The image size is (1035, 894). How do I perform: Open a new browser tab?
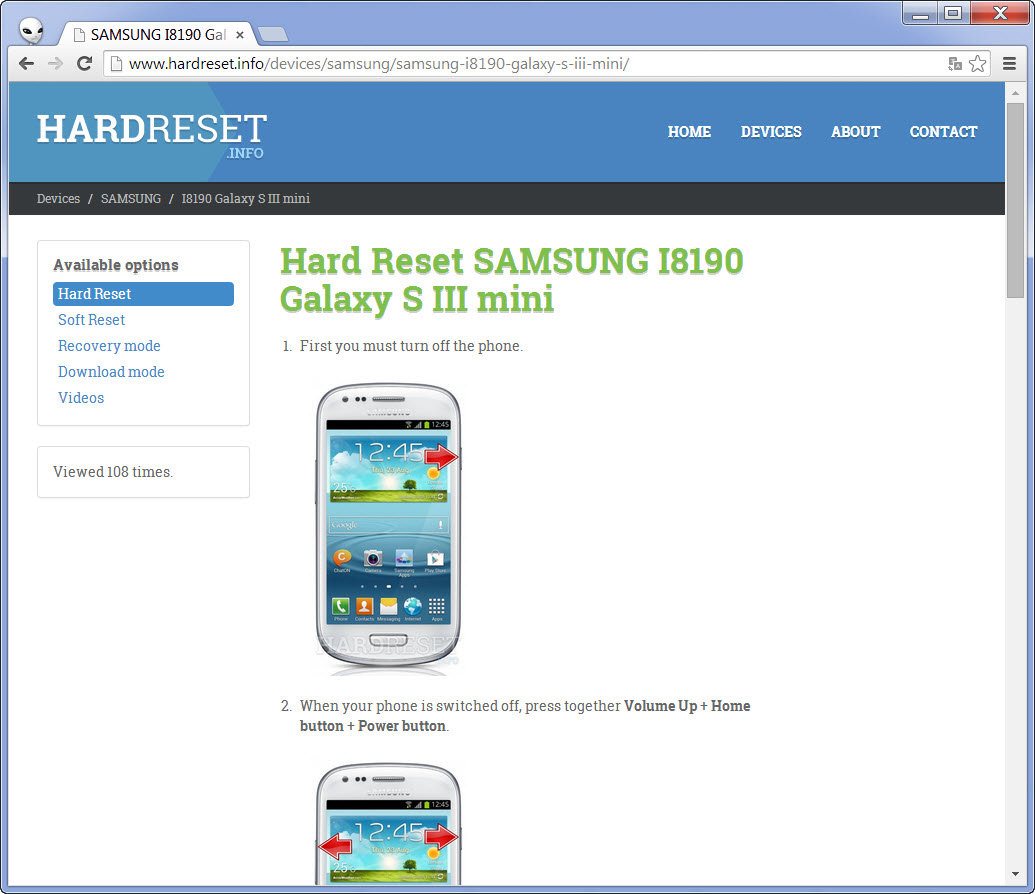[x=273, y=34]
